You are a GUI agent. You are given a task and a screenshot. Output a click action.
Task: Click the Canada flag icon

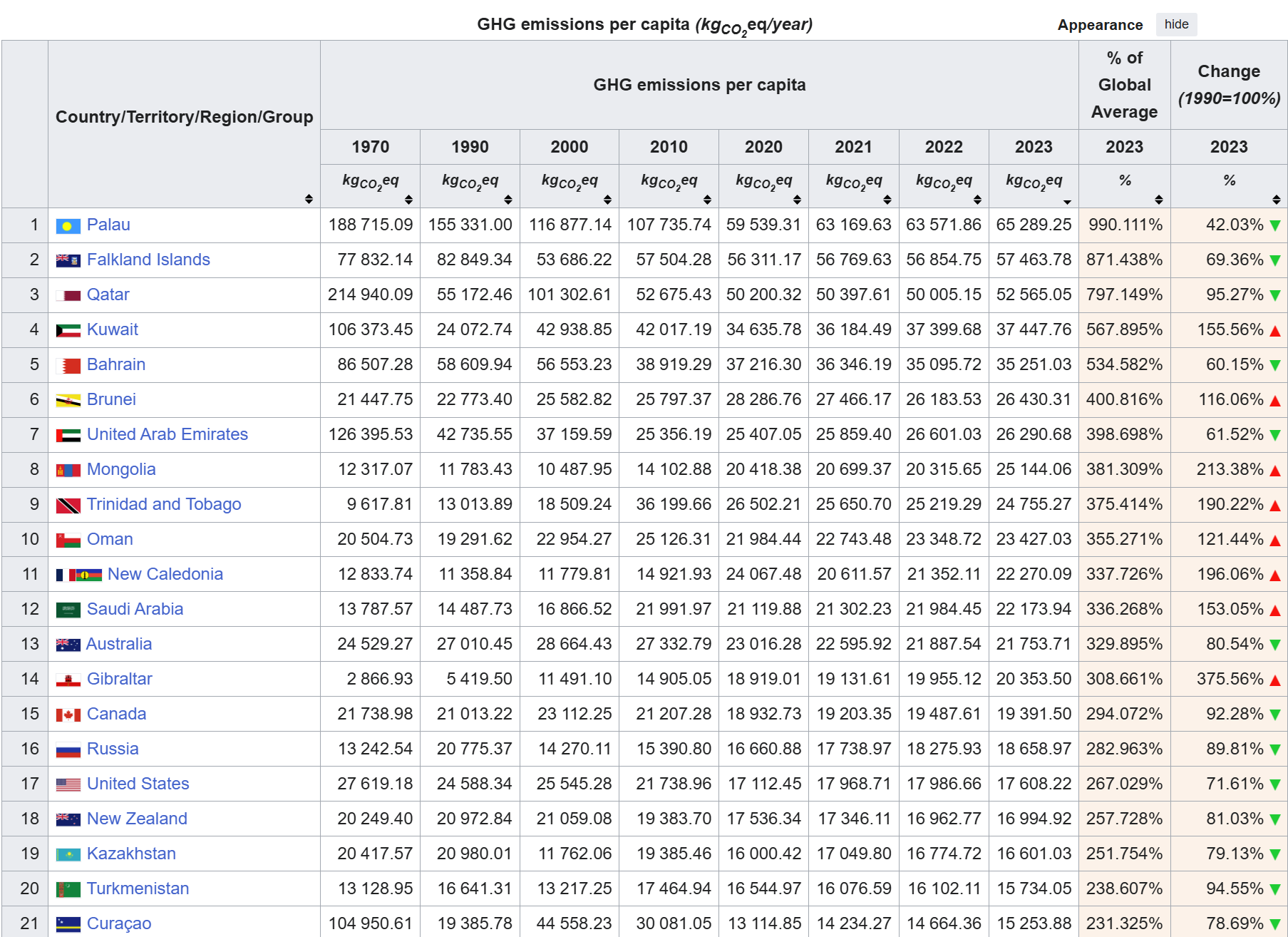point(68,715)
